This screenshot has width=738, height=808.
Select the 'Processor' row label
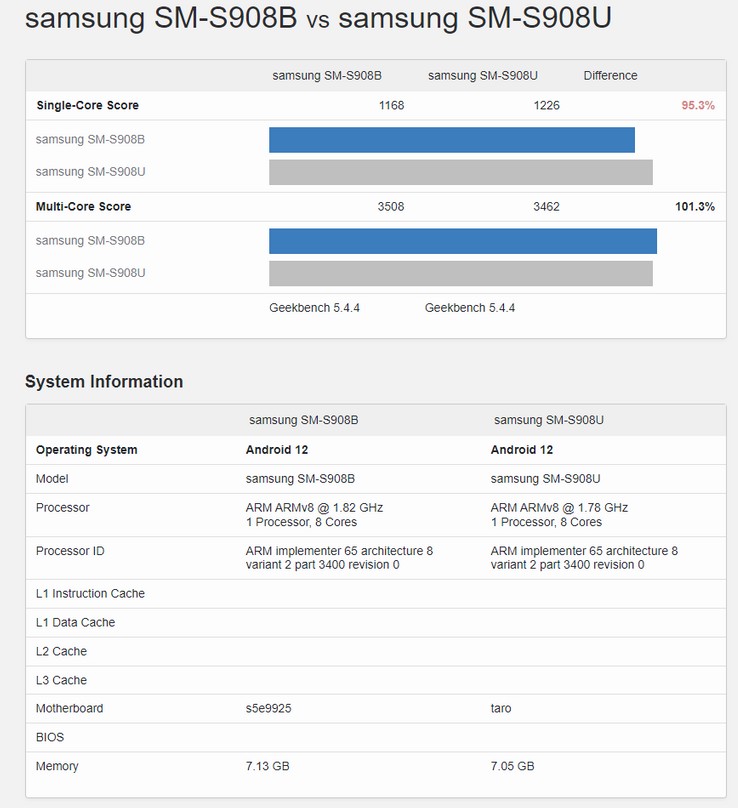coord(62,508)
